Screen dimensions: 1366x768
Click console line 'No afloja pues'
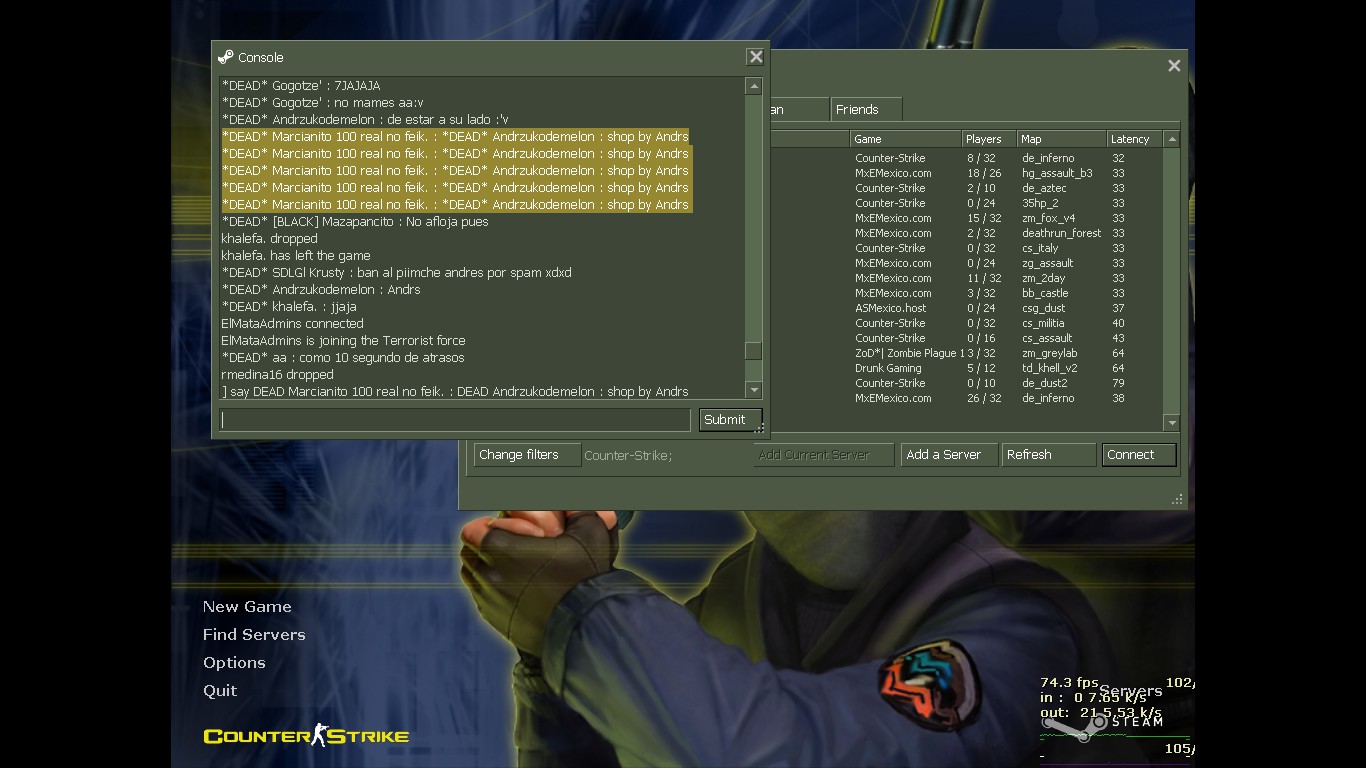[x=355, y=222]
